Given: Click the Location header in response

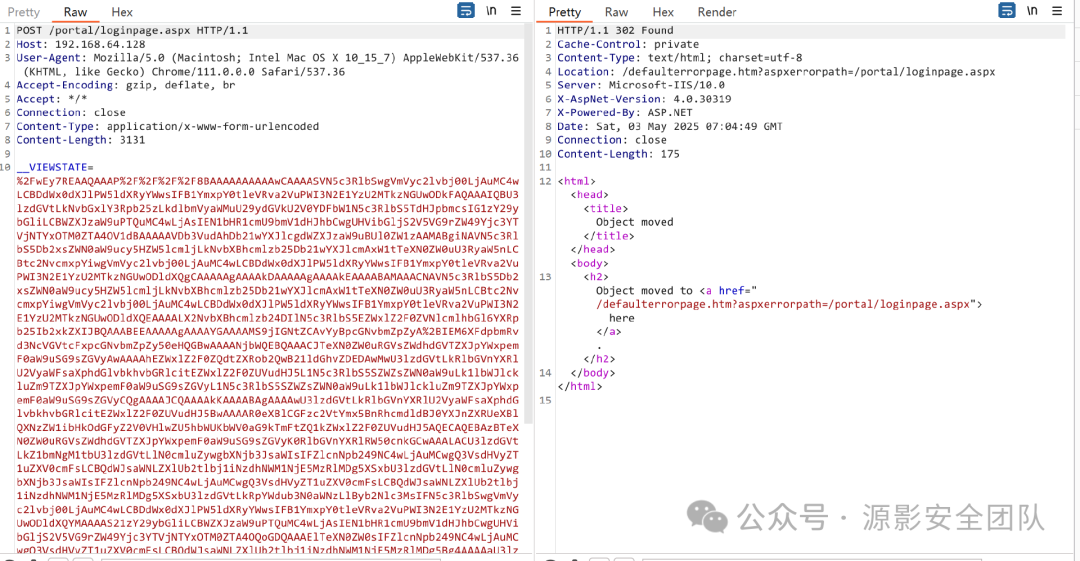Looking at the screenshot, I should [776, 72].
